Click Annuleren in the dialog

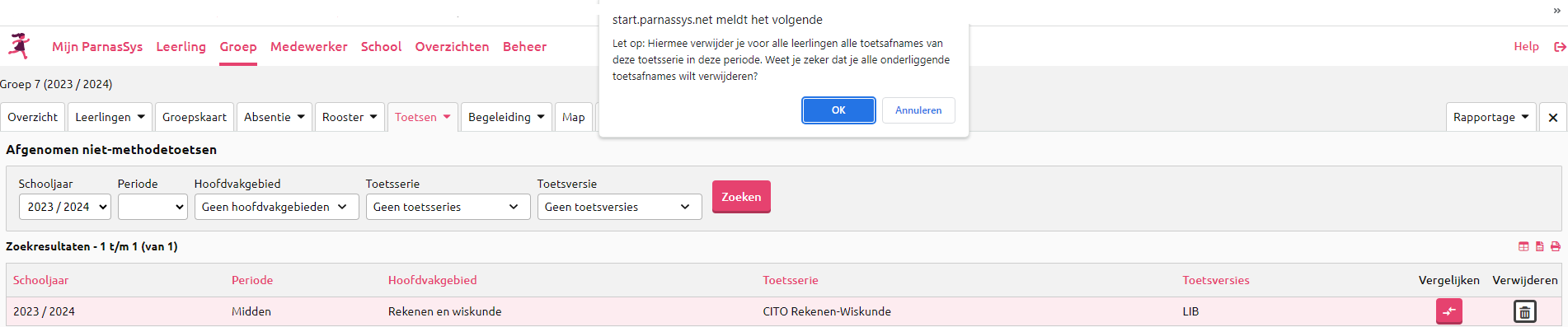click(918, 110)
